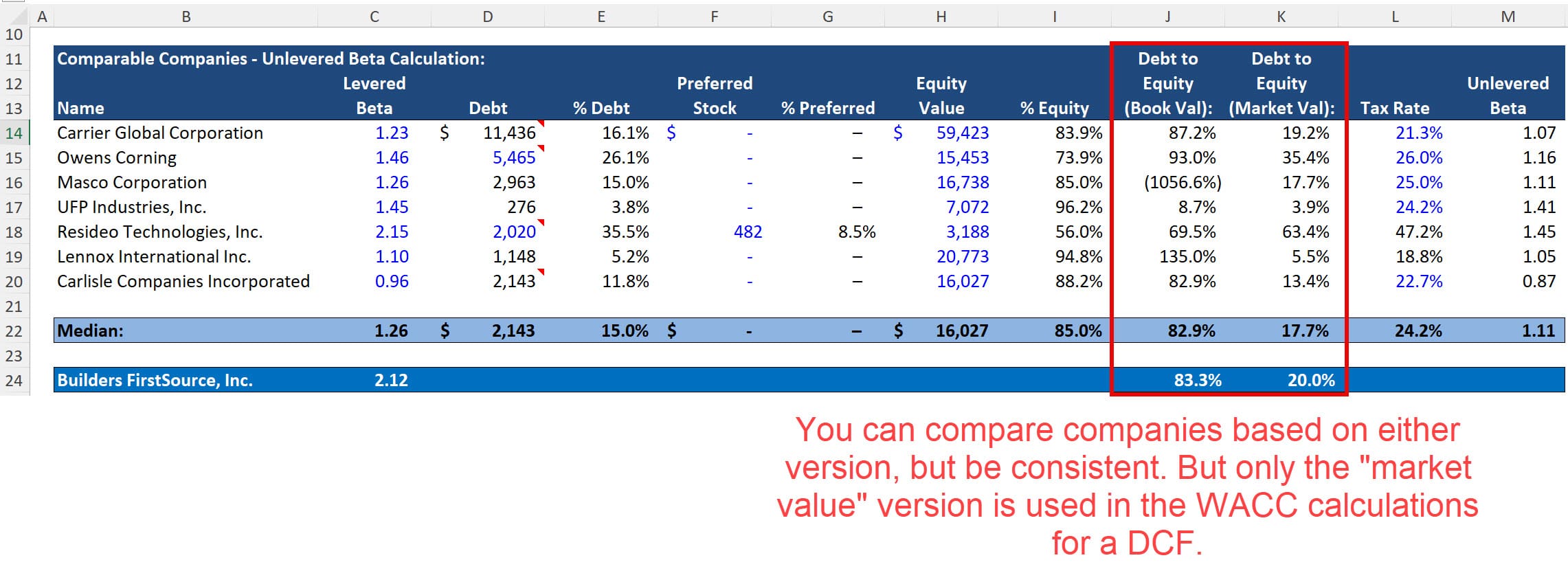
Task: Click debt value 5,465
Action: tap(514, 157)
